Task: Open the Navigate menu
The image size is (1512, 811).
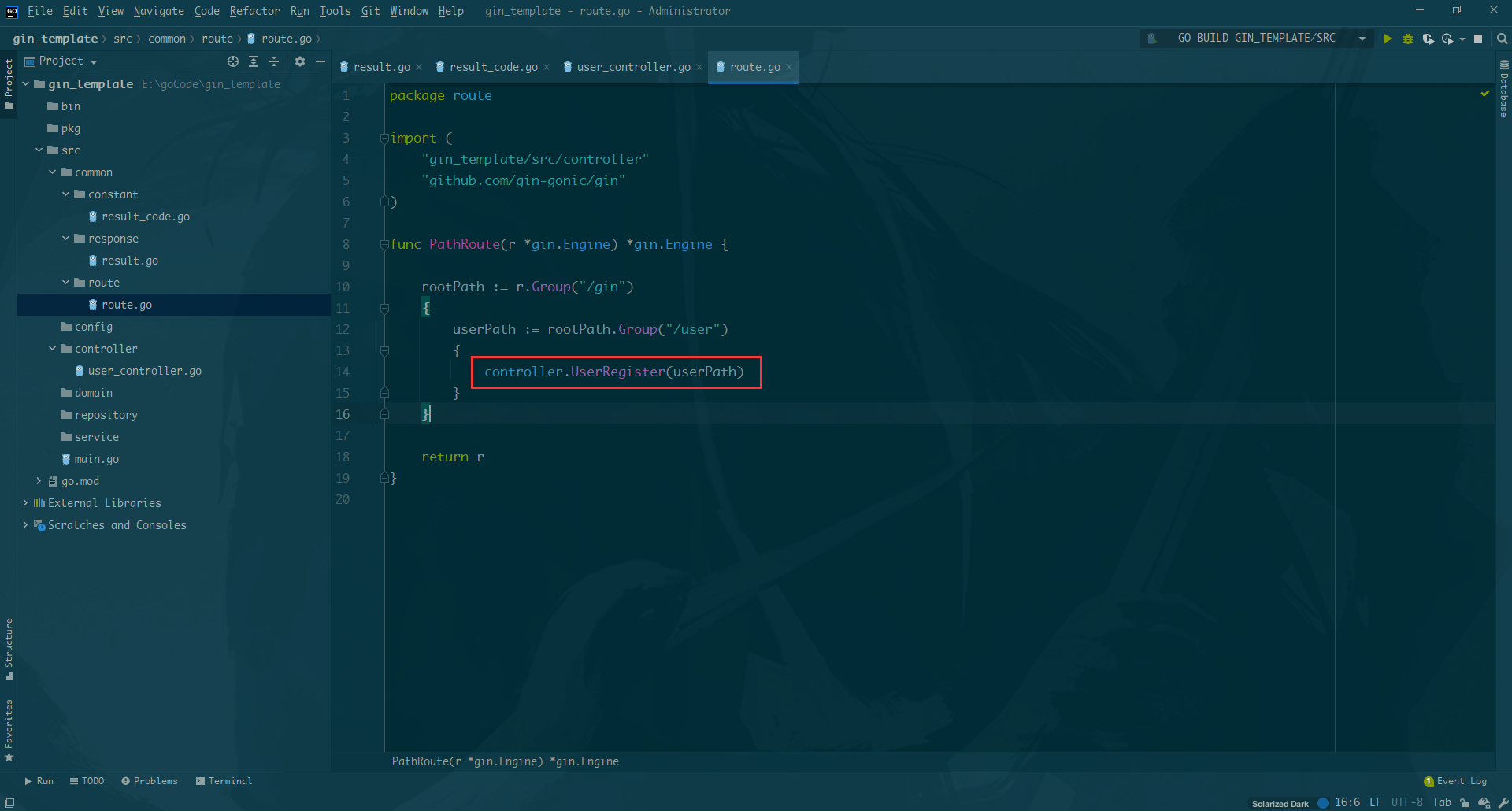Action: point(158,11)
